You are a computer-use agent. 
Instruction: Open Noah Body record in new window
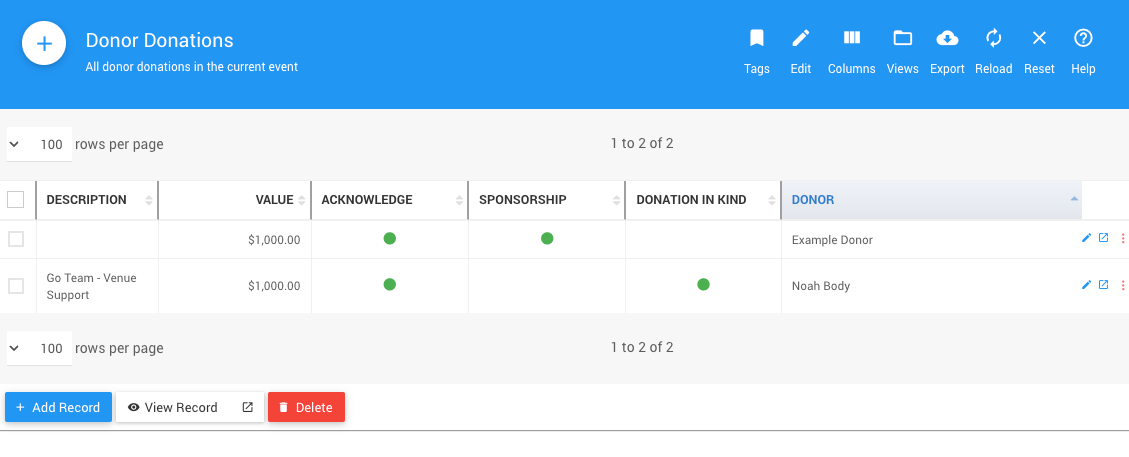click(x=1104, y=285)
